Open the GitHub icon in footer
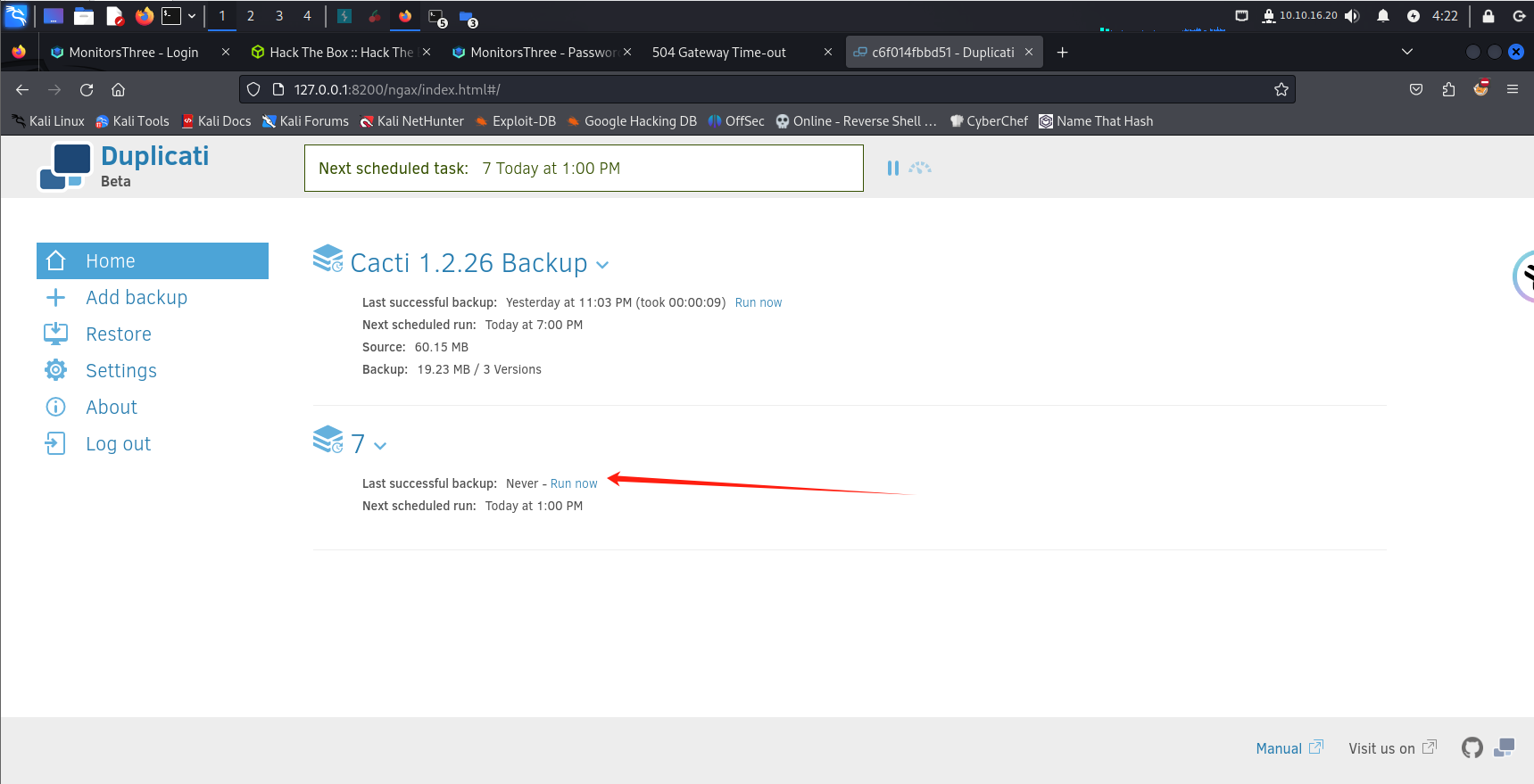Viewport: 1534px width, 784px height. (x=1472, y=747)
